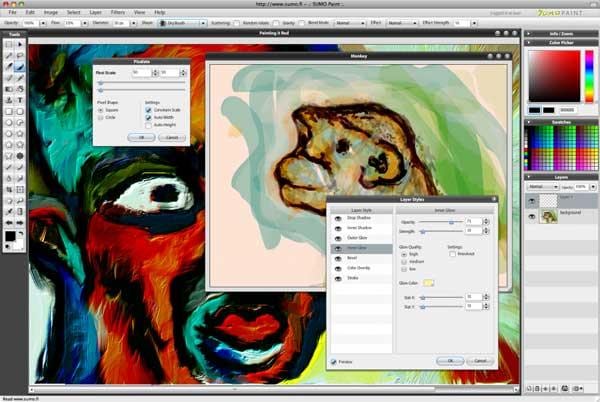Select the Curve tool
The height and width of the screenshot is (402, 600).
[x=20, y=167]
